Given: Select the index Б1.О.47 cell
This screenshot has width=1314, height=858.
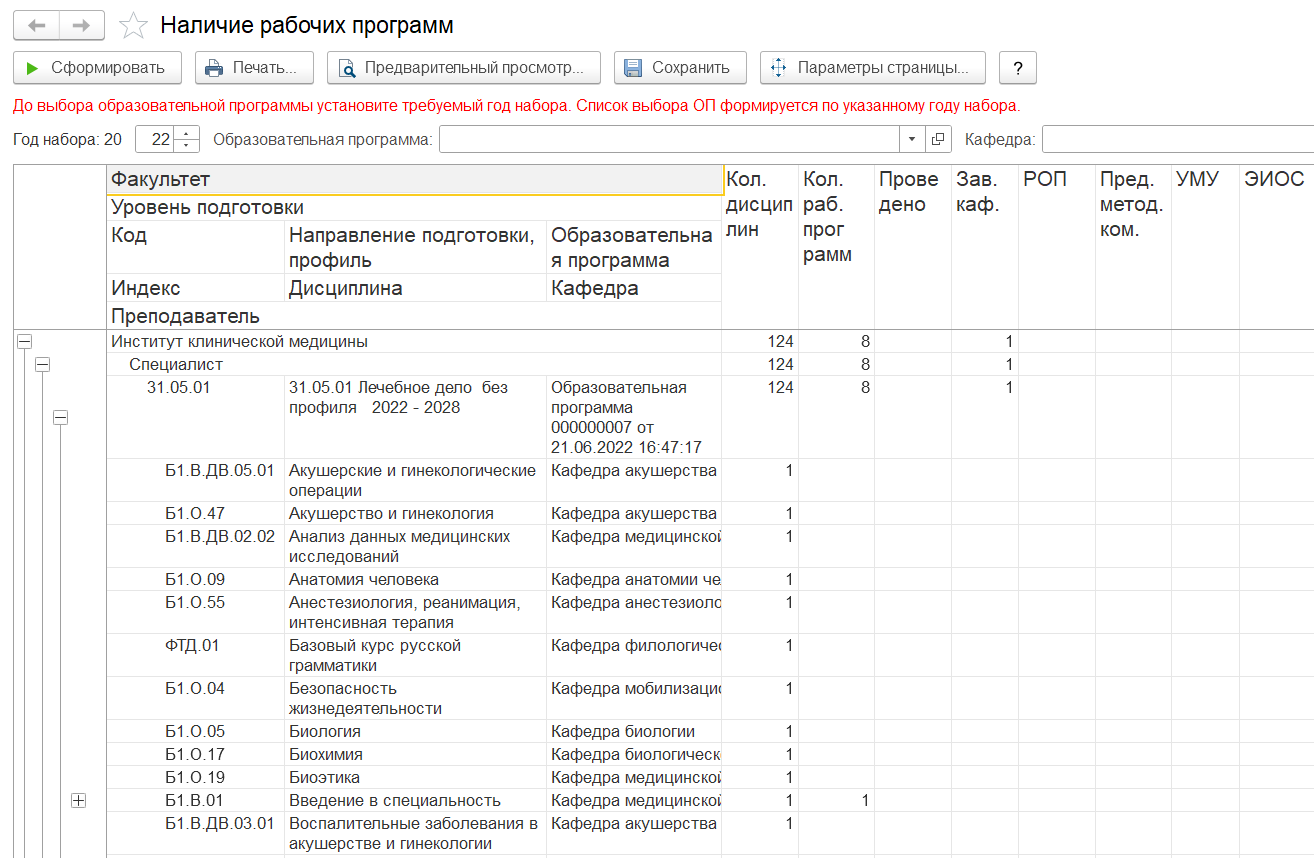Looking at the screenshot, I should click(196, 513).
